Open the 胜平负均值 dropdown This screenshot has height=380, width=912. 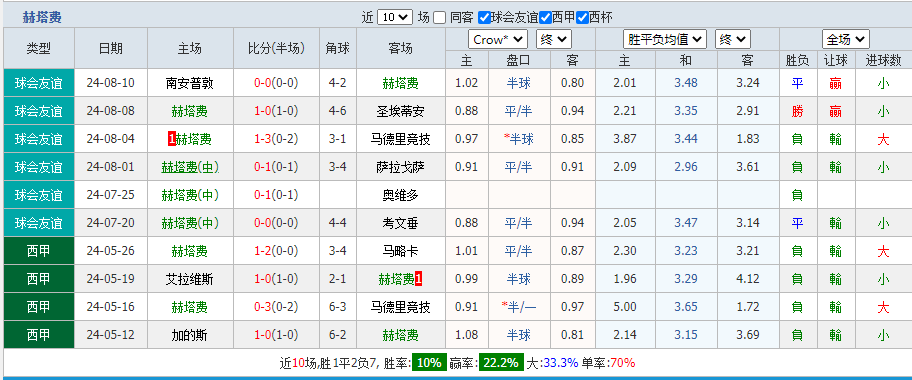665,40
